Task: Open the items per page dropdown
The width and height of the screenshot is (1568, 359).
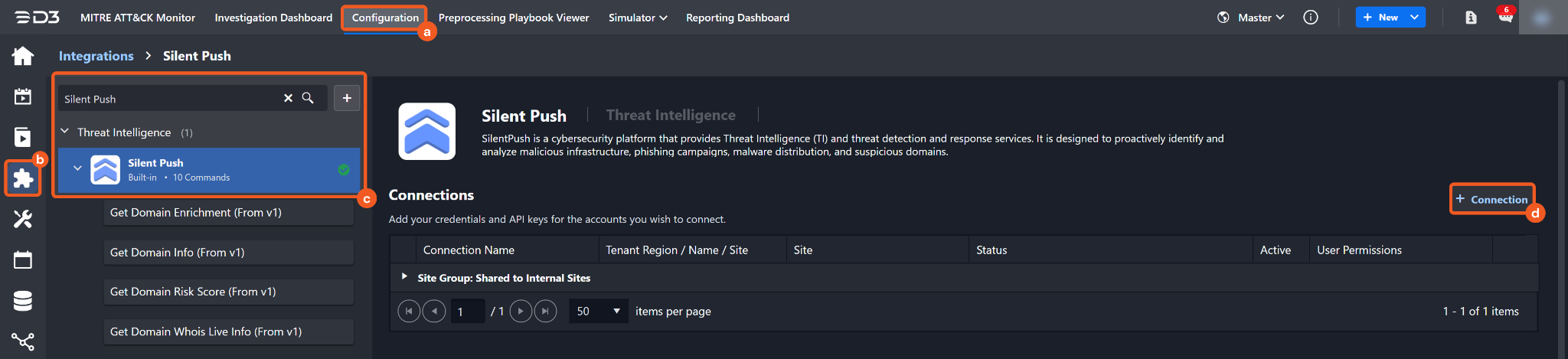Action: (x=598, y=311)
